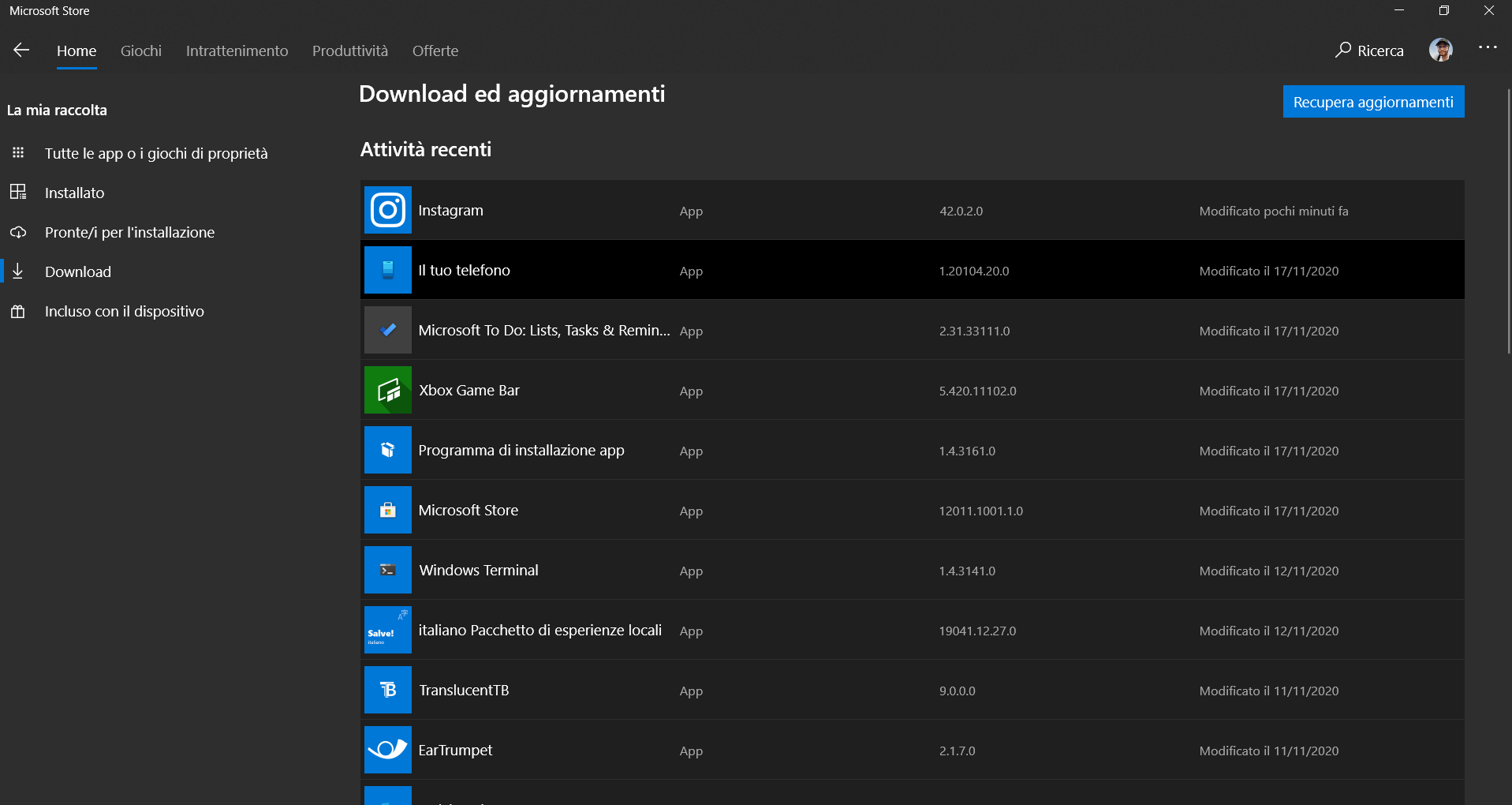Click the Installato tiles icon
This screenshot has width=1512, height=805.
(18, 192)
